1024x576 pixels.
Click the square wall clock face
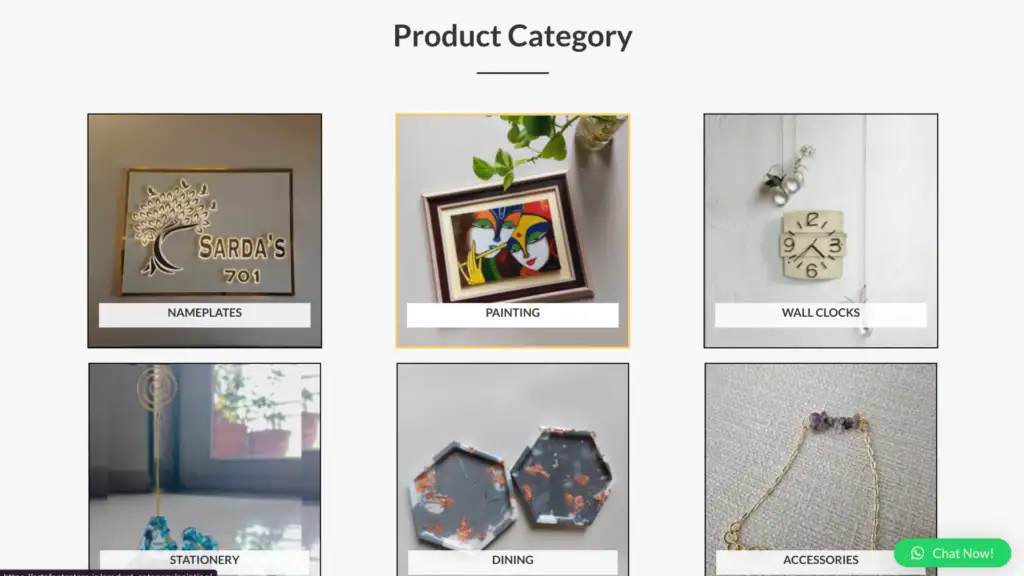pos(812,245)
